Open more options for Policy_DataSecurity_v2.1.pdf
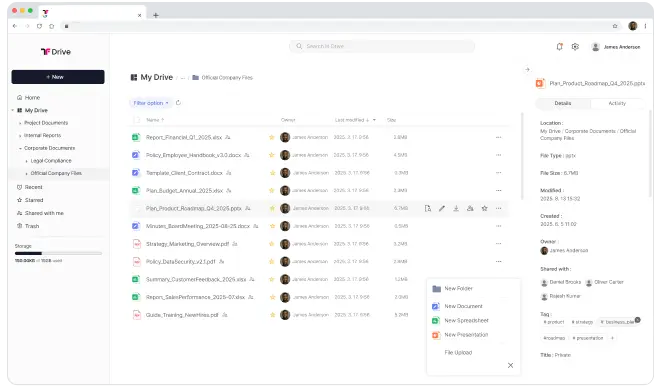 click(x=499, y=261)
